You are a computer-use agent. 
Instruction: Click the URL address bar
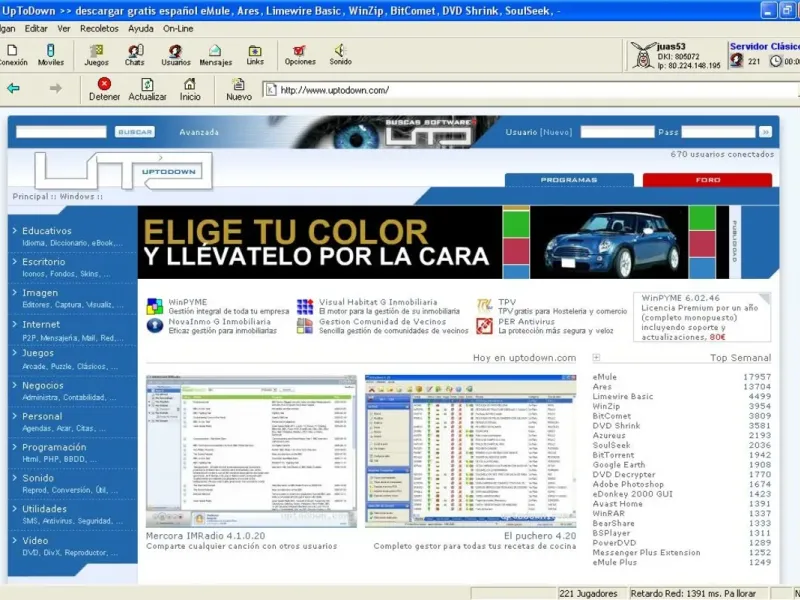coord(531,90)
